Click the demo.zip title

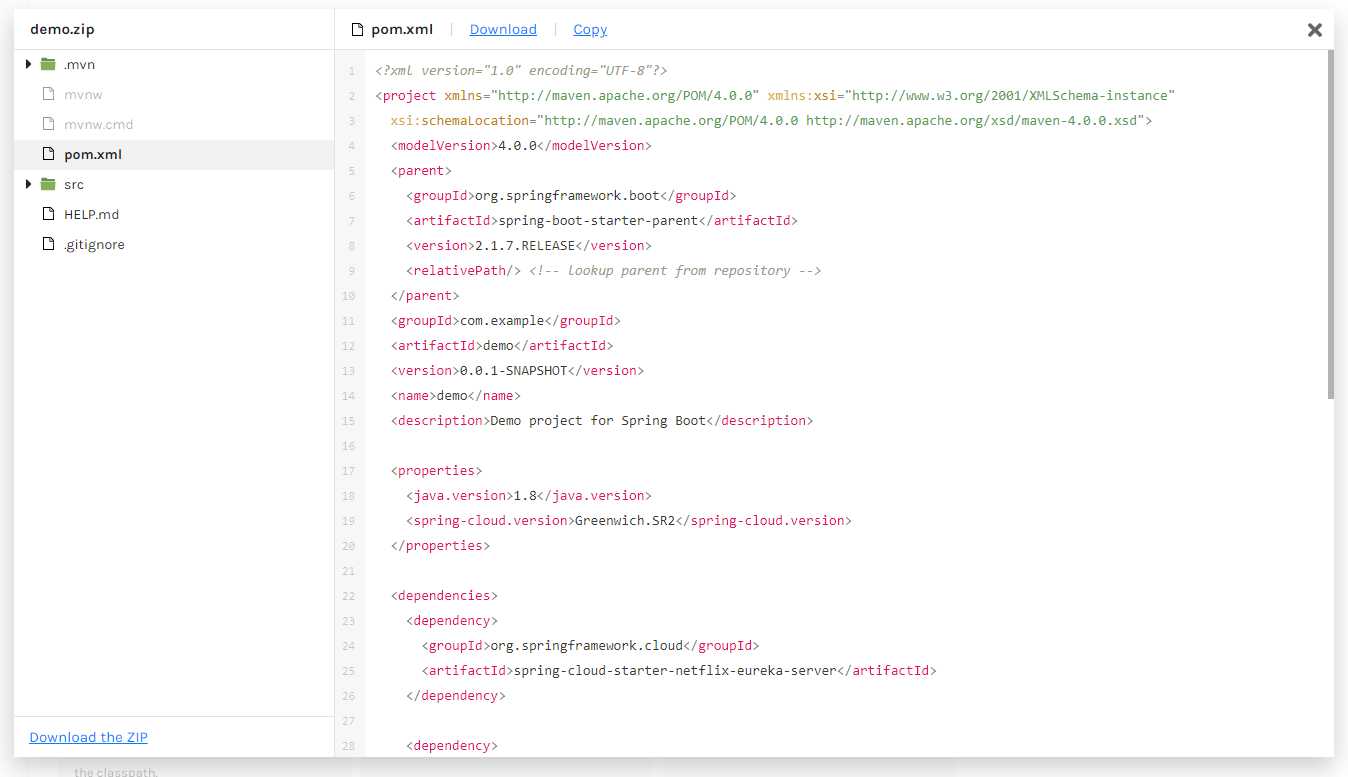pos(62,30)
